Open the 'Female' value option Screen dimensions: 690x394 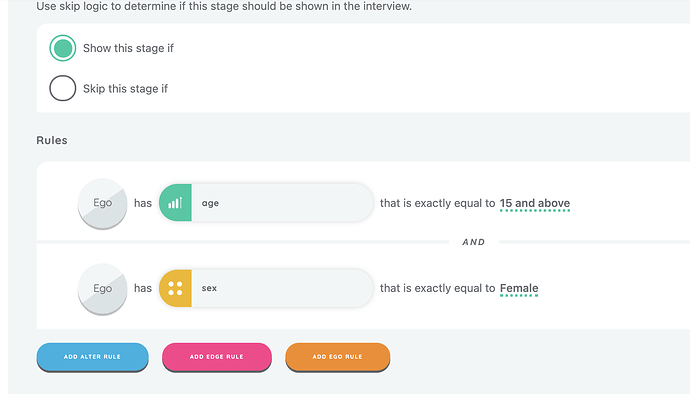519,288
